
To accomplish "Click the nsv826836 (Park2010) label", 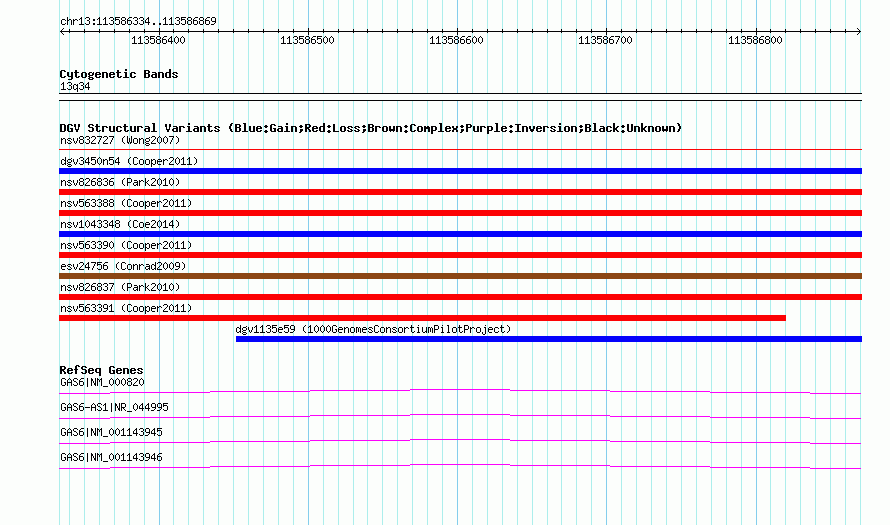I will 120,182.
